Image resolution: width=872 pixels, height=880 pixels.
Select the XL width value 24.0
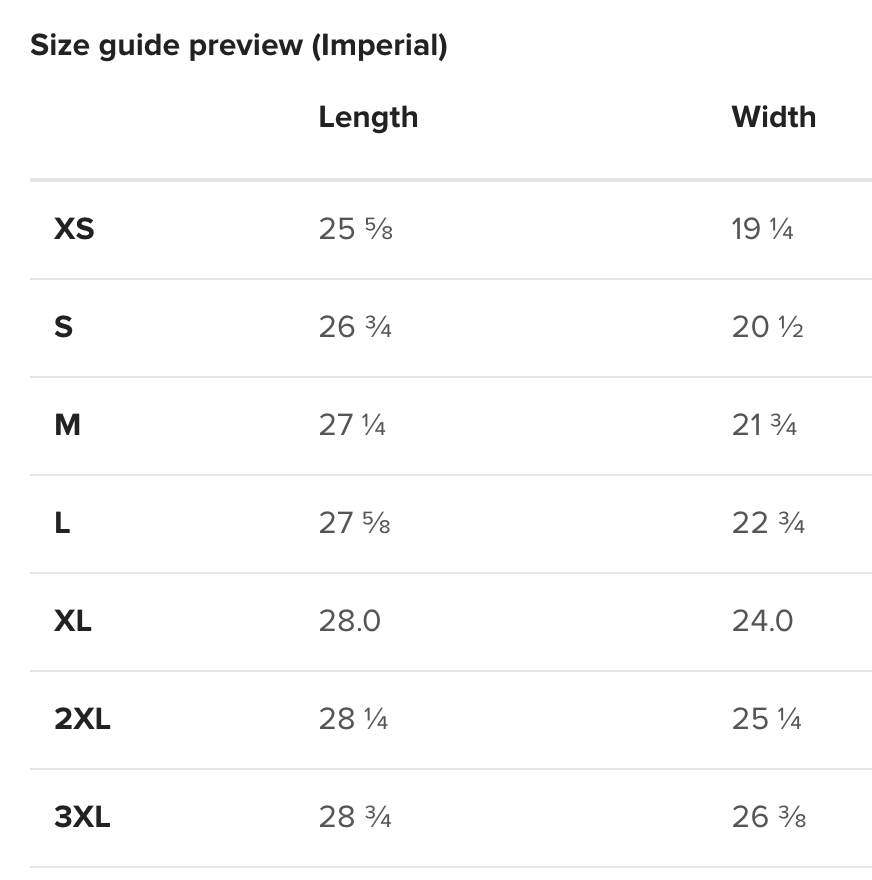(x=762, y=621)
